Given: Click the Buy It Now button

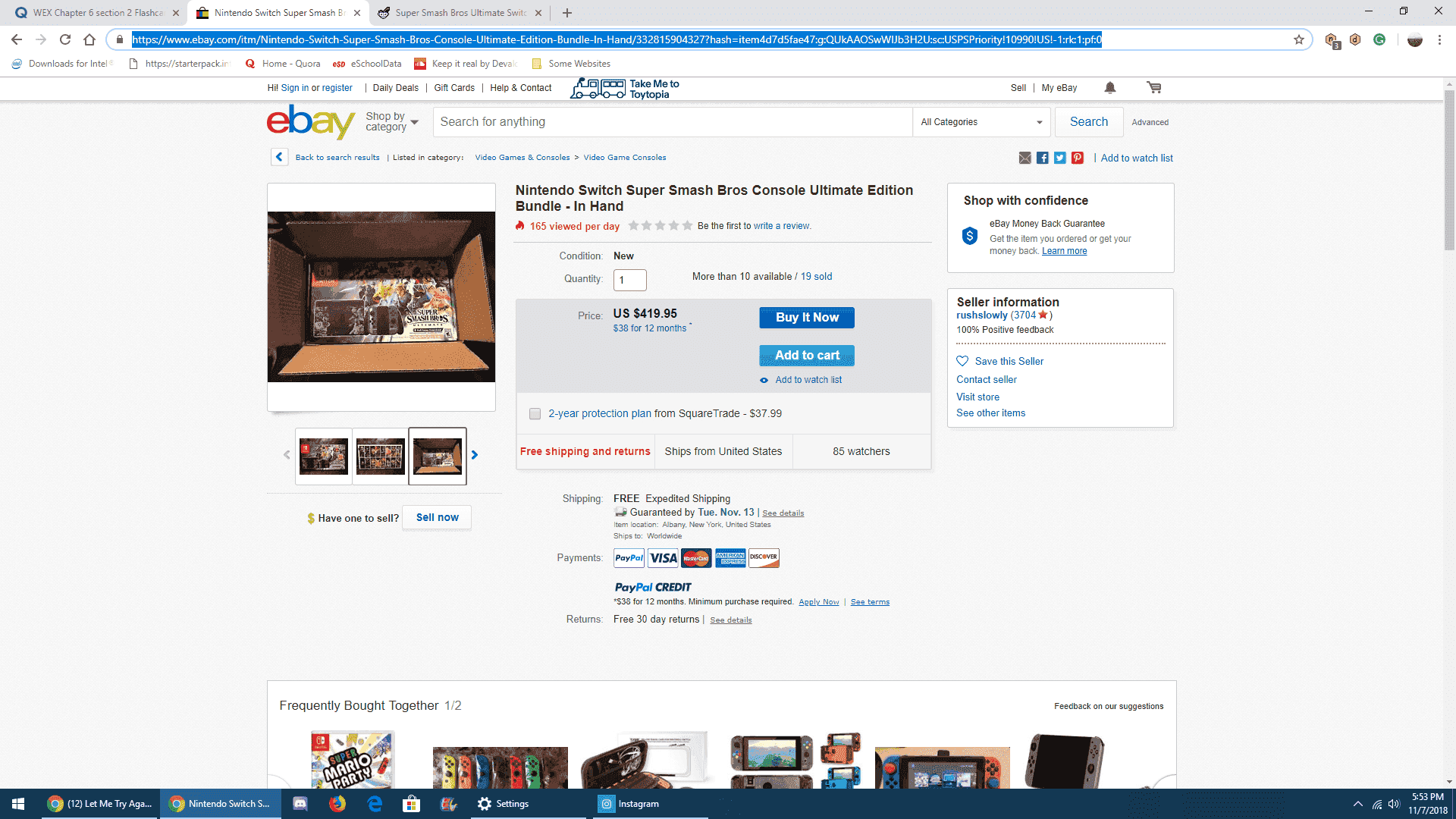Looking at the screenshot, I should 807,318.
